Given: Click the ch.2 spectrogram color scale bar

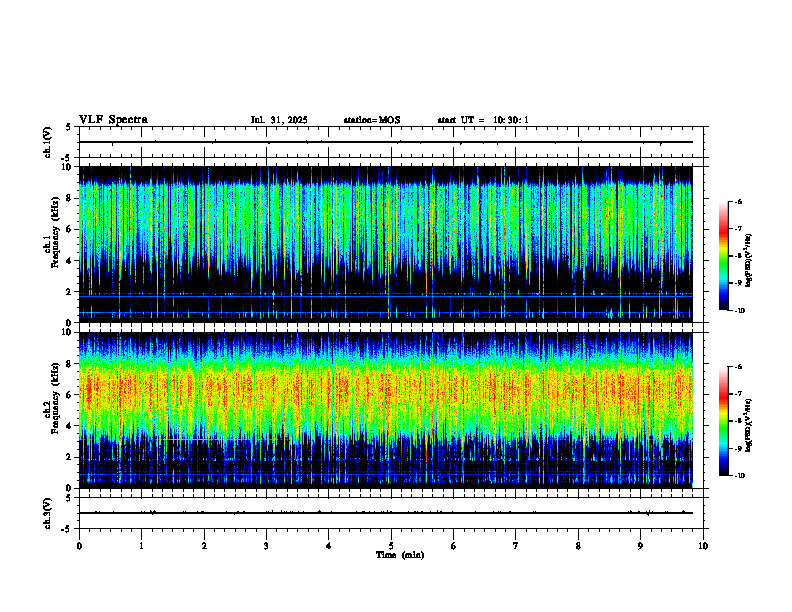Looking at the screenshot, I should tap(724, 421).
